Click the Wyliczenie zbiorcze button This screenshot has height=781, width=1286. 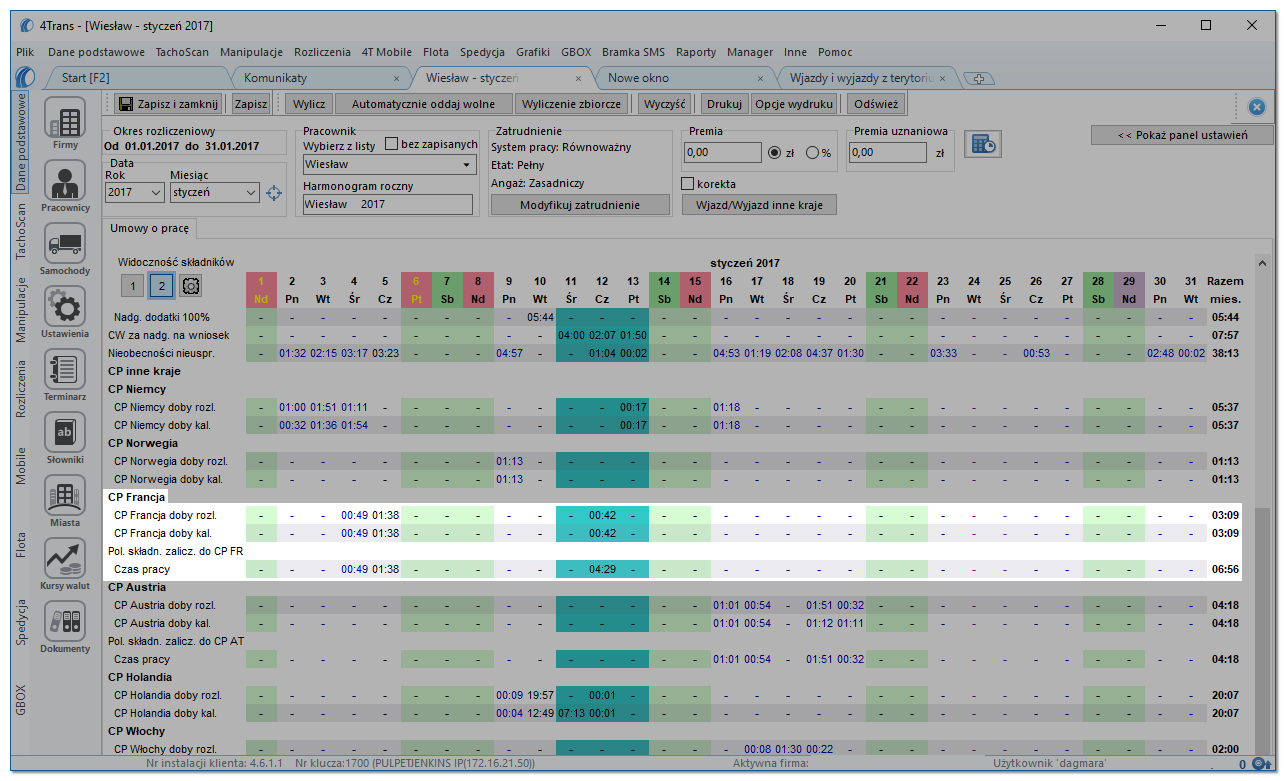(572, 103)
